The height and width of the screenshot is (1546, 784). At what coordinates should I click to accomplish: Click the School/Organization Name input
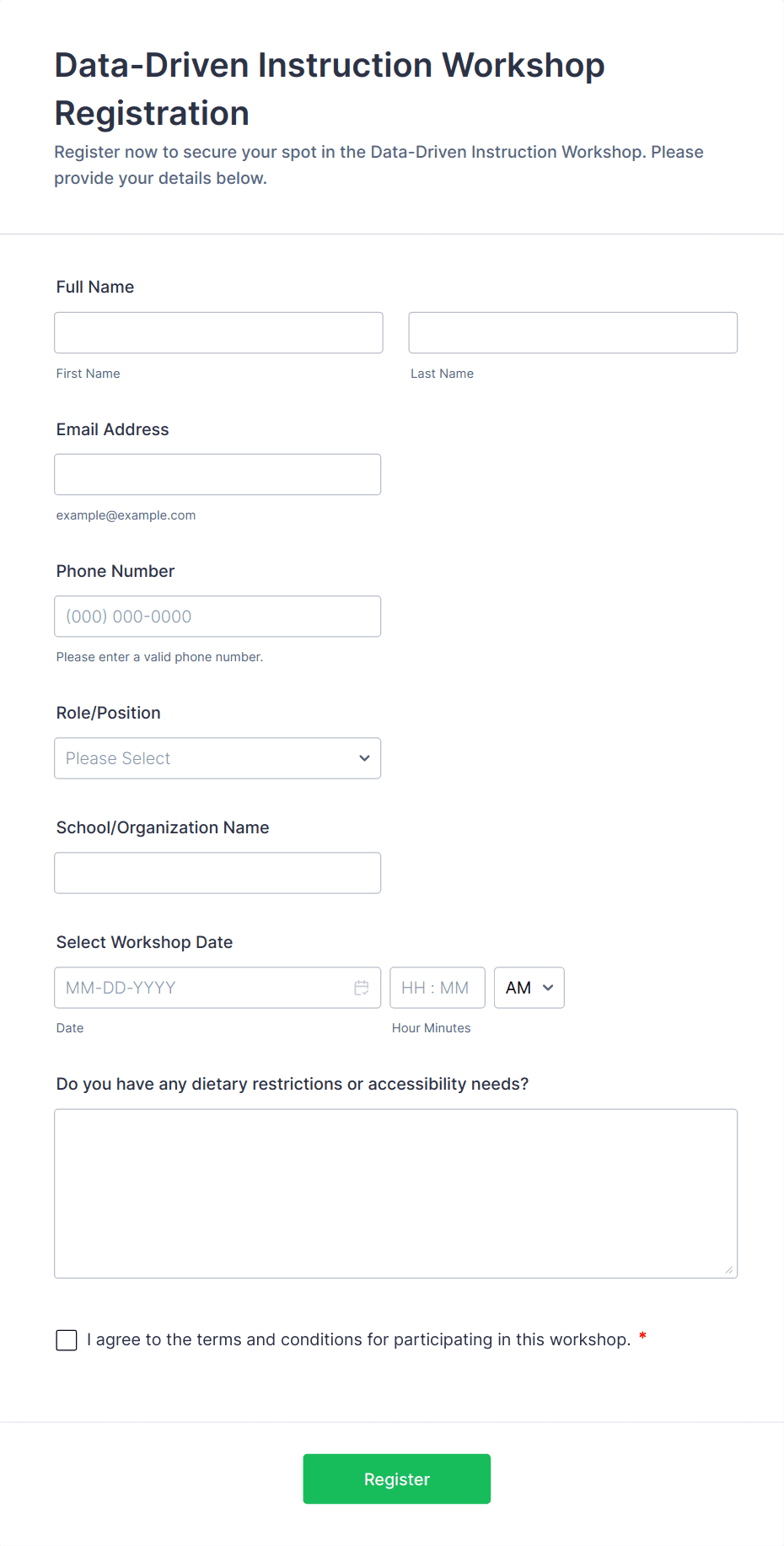coord(217,872)
